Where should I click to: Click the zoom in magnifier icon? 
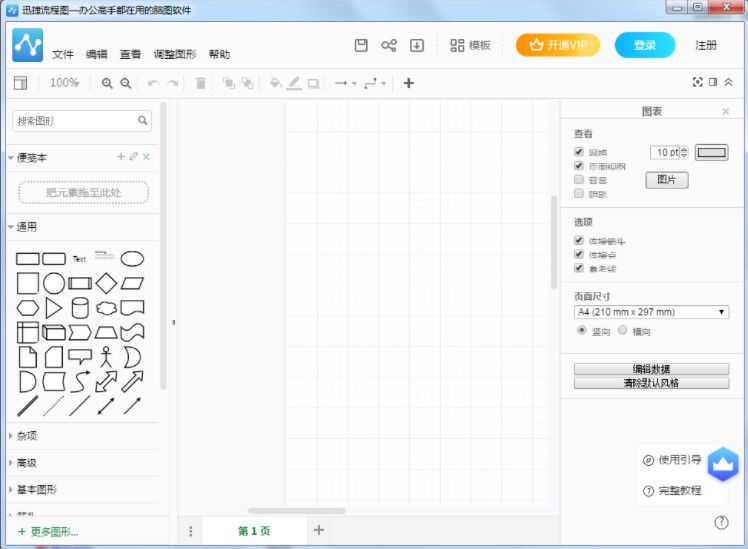click(107, 83)
